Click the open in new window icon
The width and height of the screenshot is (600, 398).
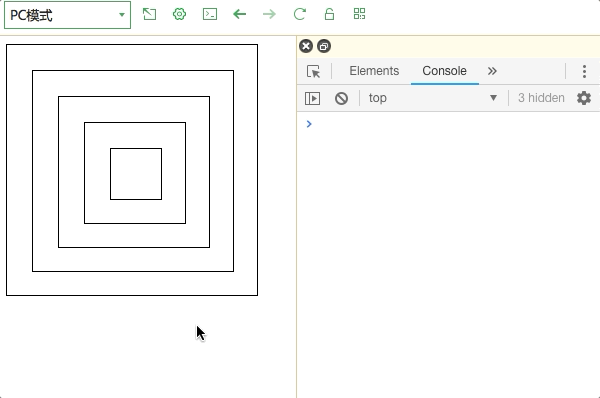[x=149, y=14]
